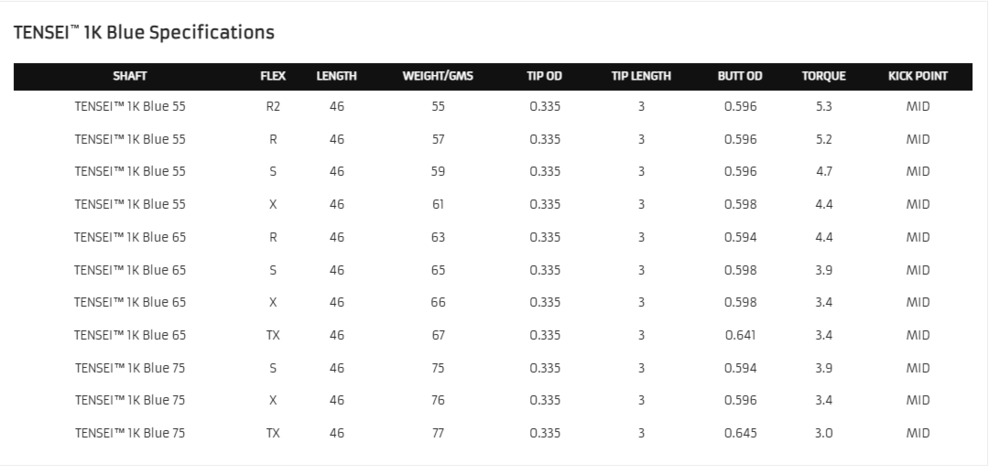The width and height of the screenshot is (1000, 475).
Task: Click the 0.641 butt OD value
Action: [740, 335]
